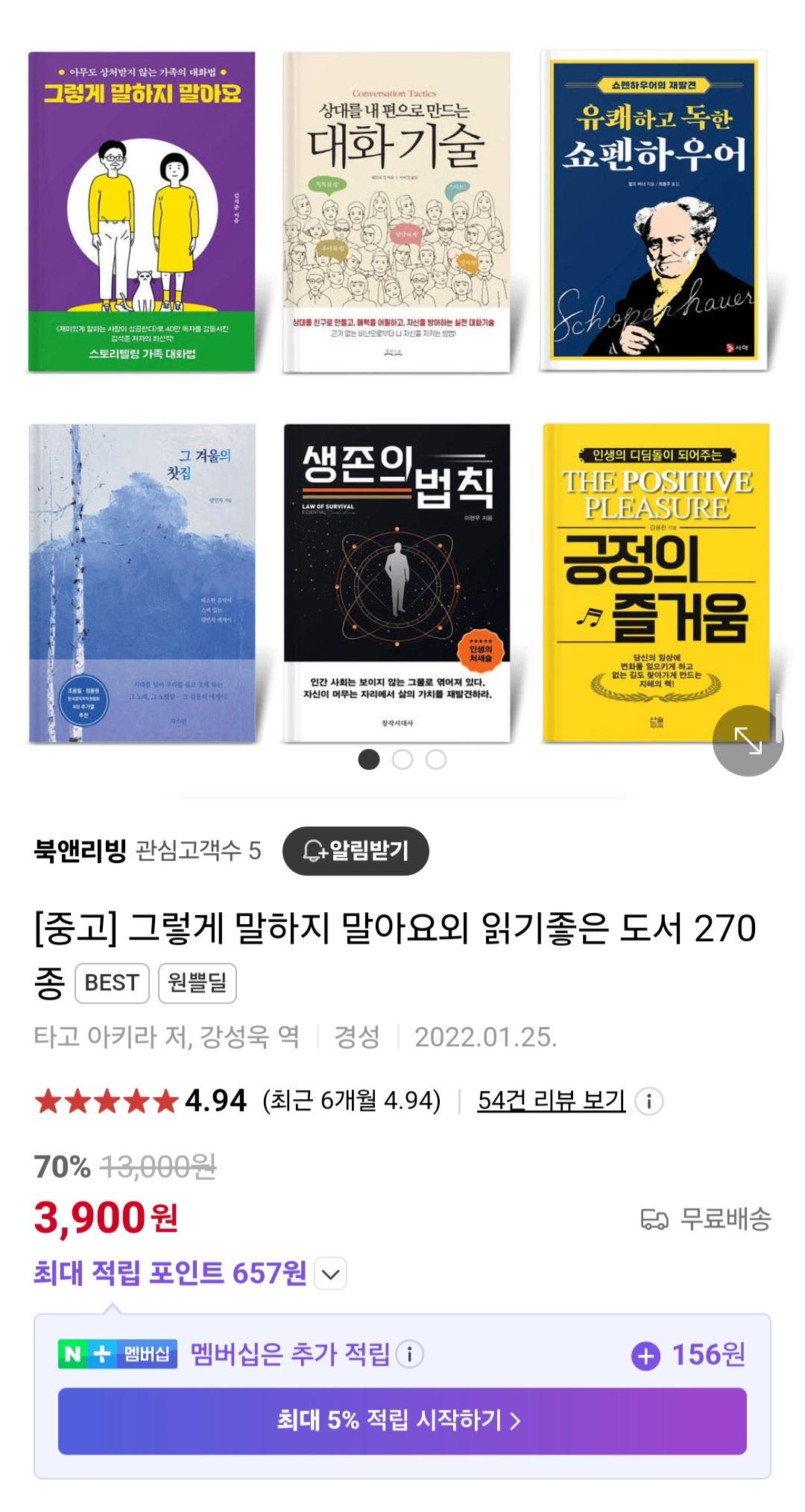This screenshot has height=1512, width=805.
Task: Click the plus icon beside 156원
Action: [x=645, y=1356]
